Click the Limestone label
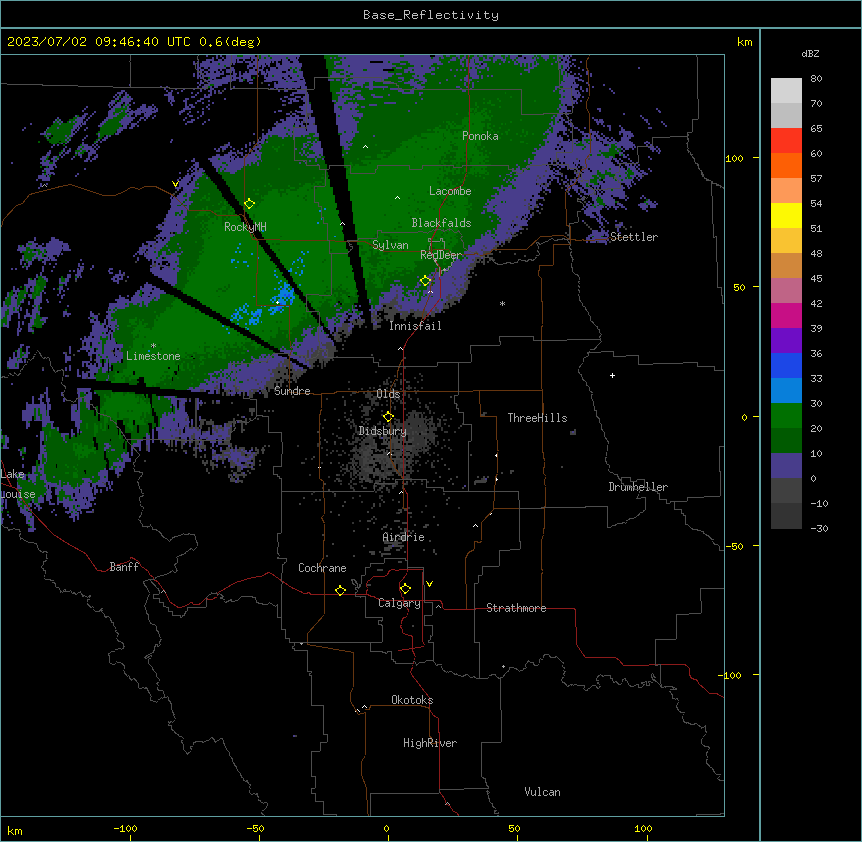This screenshot has height=842, width=862. 153,356
